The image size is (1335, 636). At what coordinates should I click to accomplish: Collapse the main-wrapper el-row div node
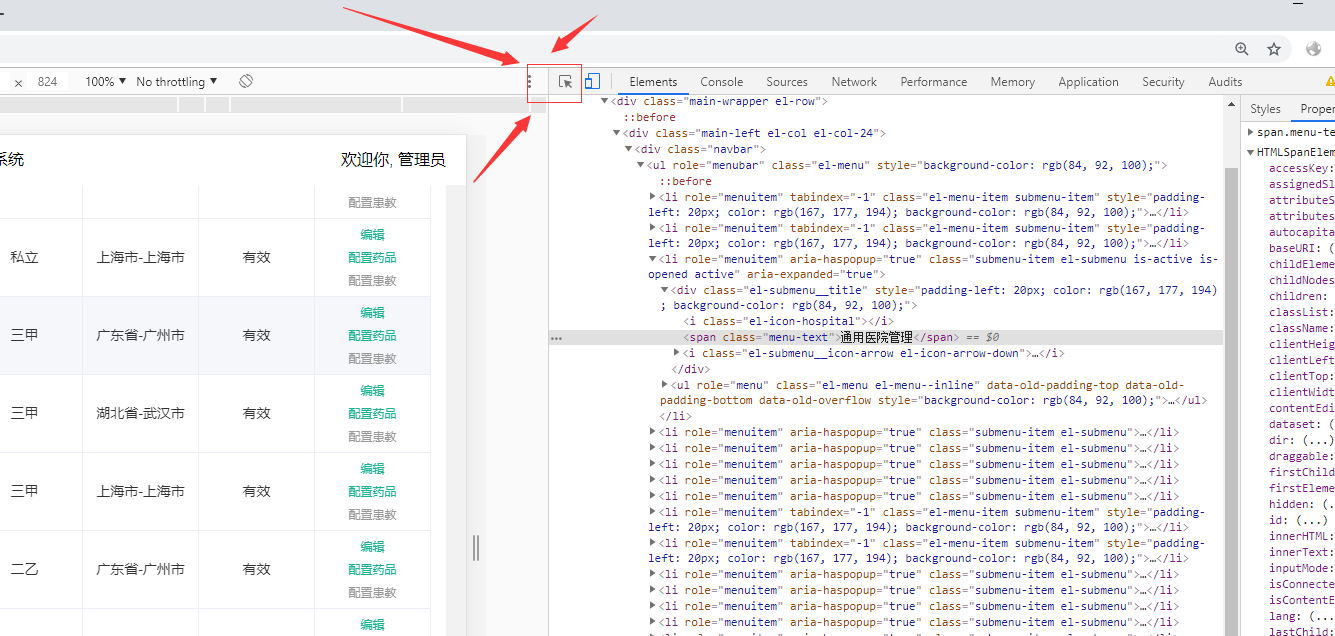[604, 100]
